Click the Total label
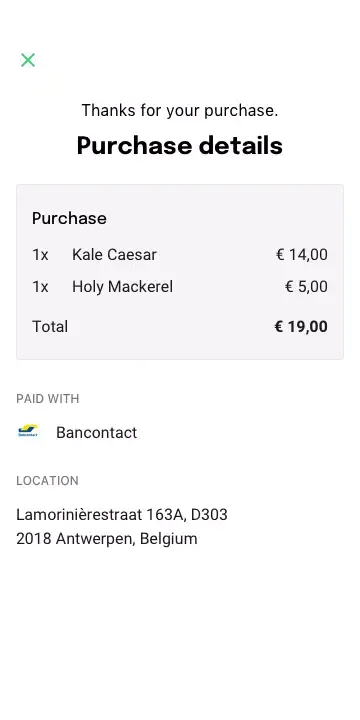The image size is (360, 720). pyautogui.click(x=50, y=327)
